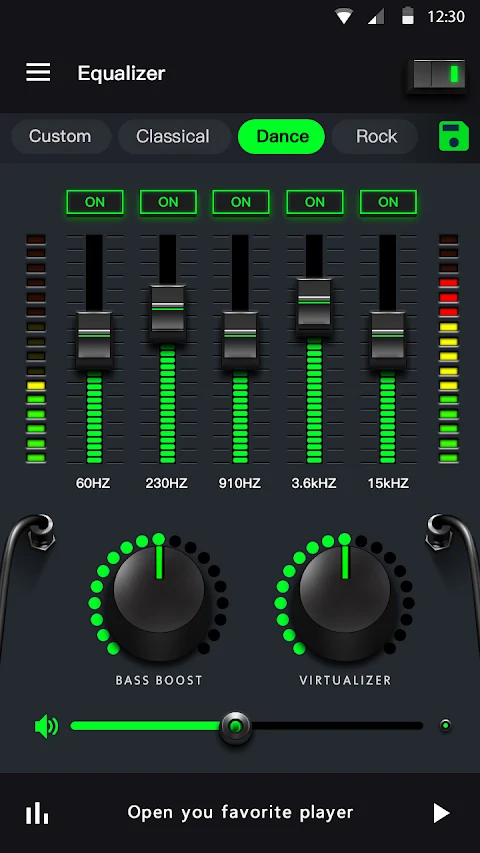Click the volume slider thumb

236,726
